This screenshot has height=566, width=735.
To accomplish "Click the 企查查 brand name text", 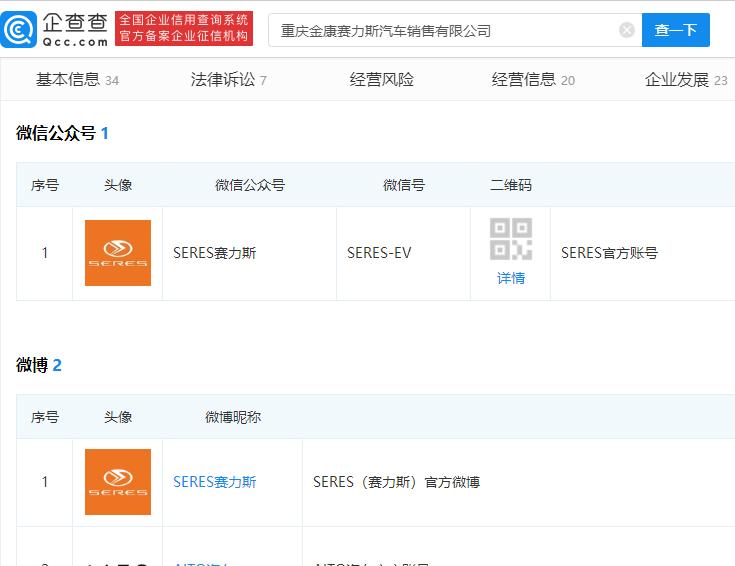I will (x=75, y=23).
